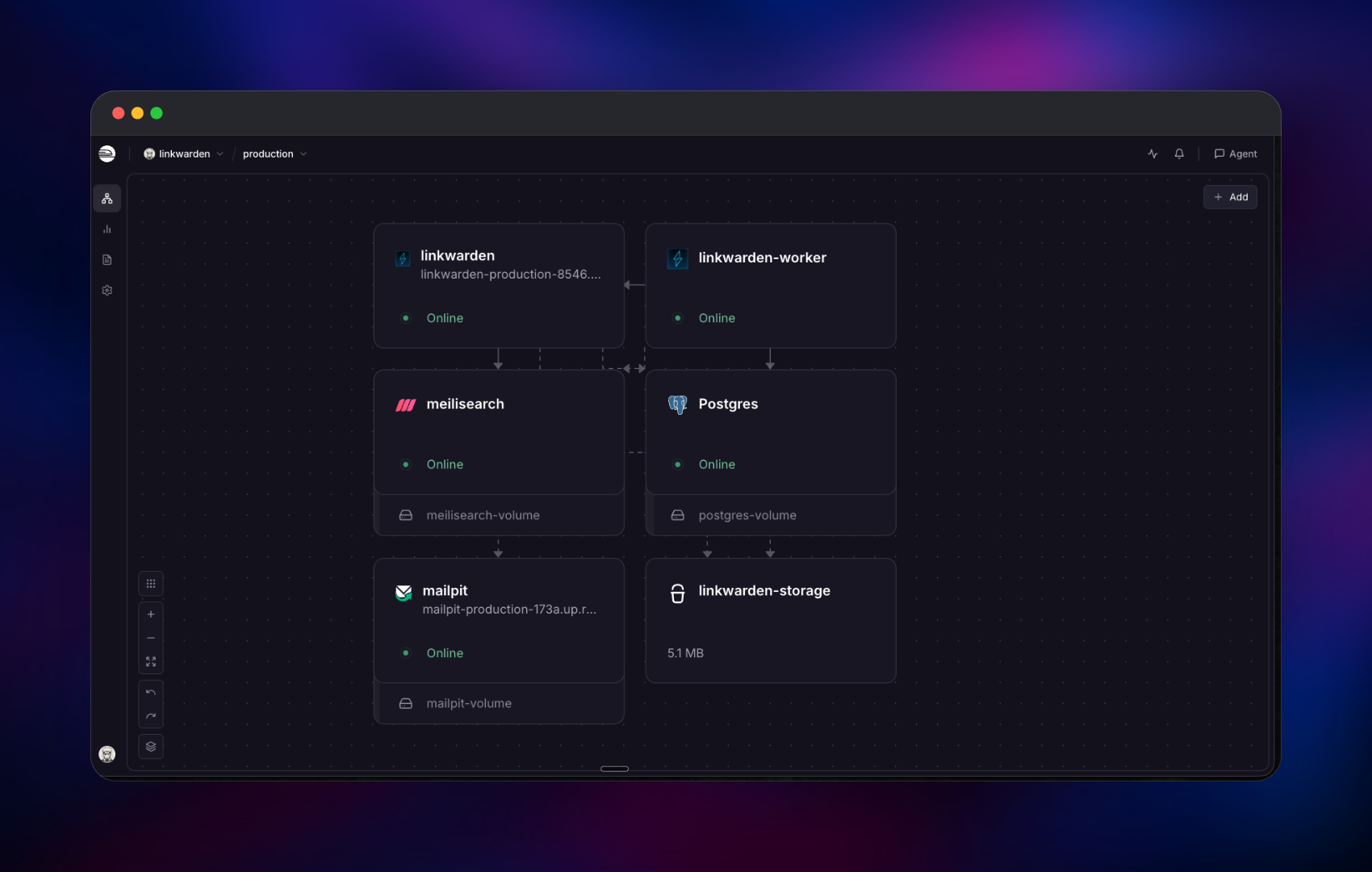Click the 5.1 MB storage size
This screenshot has height=872, width=1372.
[x=685, y=653]
